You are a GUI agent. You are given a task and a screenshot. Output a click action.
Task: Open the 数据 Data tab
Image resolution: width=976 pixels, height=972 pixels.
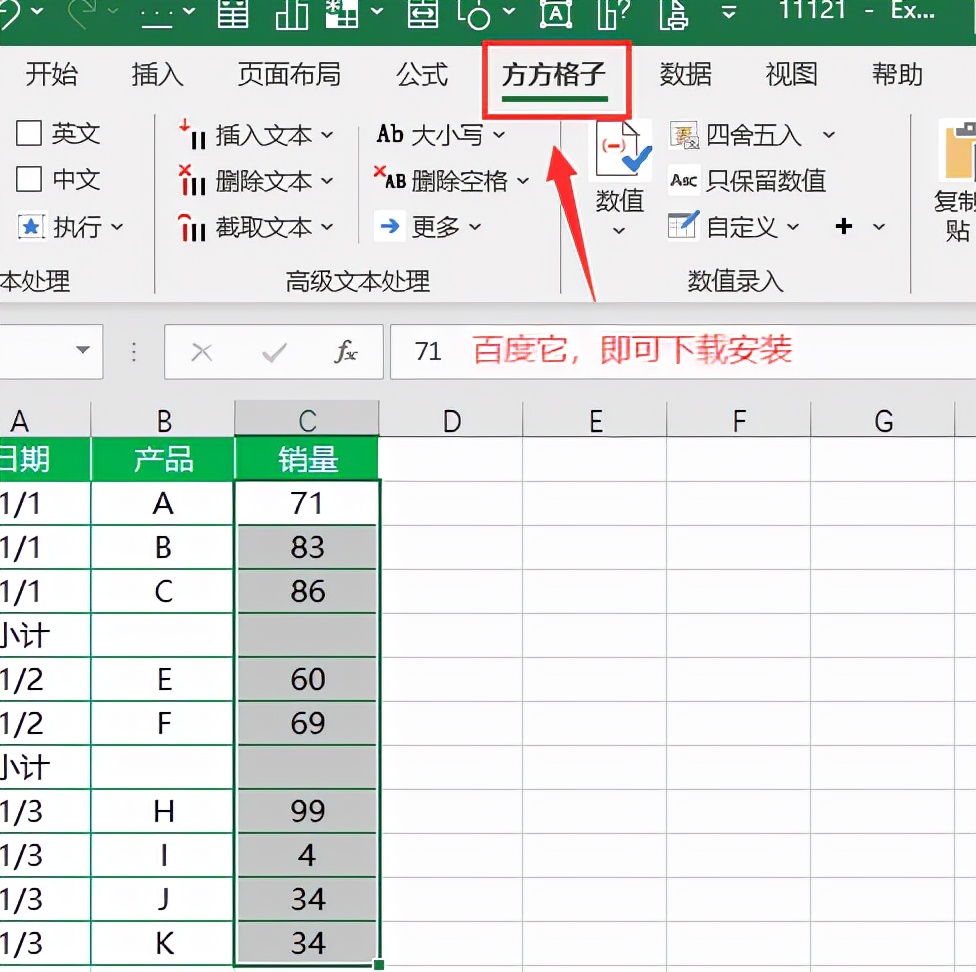point(687,75)
